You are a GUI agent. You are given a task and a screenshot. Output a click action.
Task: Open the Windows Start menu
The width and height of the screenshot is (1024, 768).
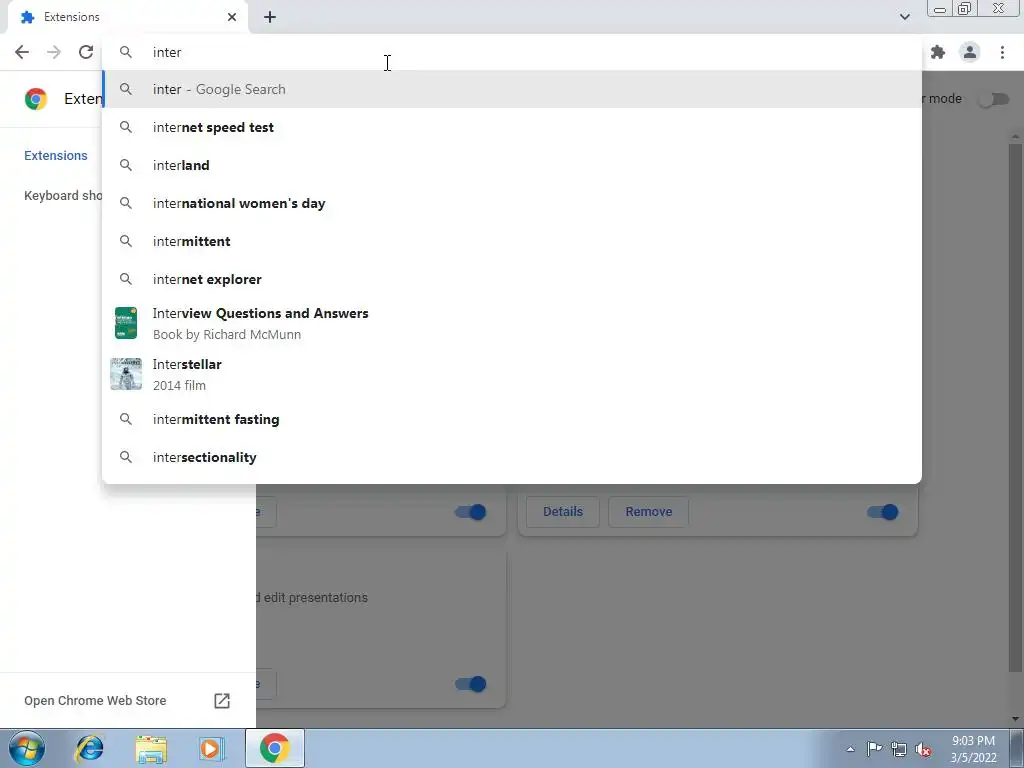26,748
